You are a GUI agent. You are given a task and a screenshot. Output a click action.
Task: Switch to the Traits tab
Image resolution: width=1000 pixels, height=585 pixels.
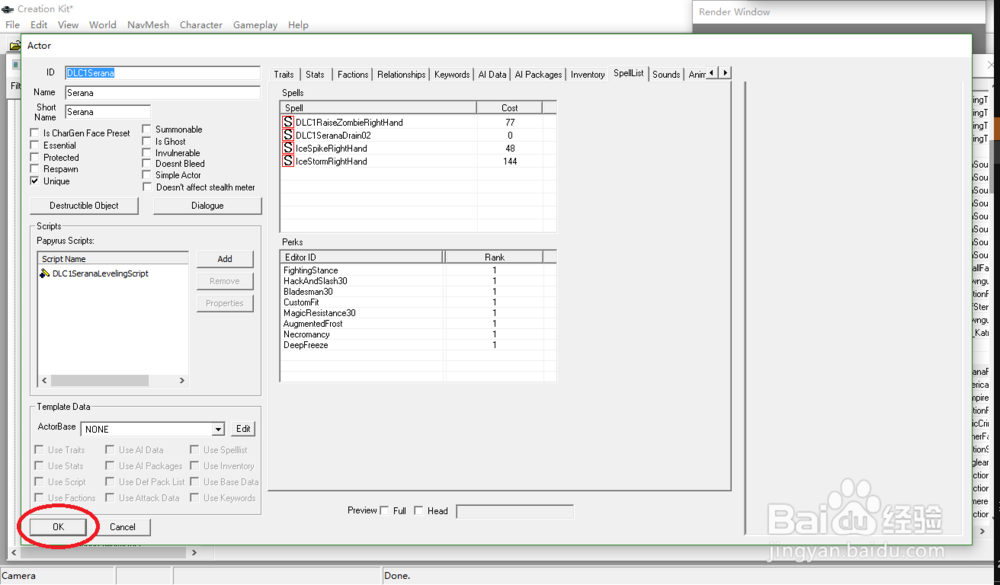click(x=284, y=75)
